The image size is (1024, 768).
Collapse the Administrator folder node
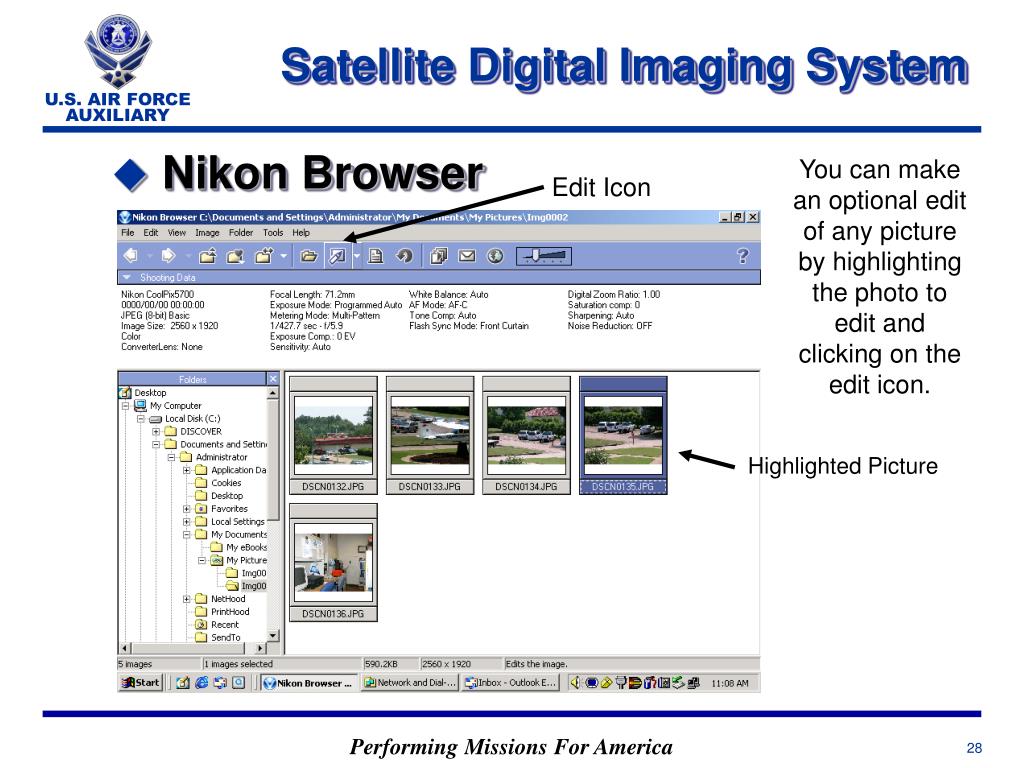coord(171,457)
